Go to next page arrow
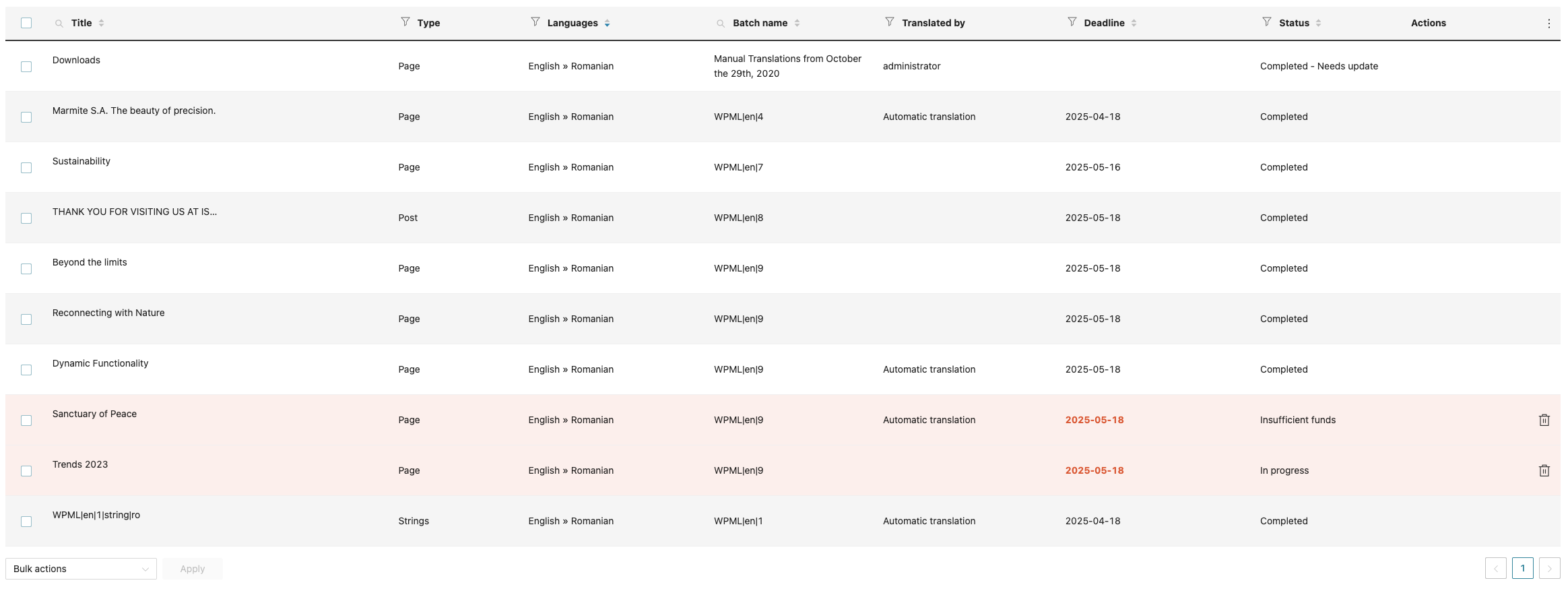Viewport: 1568px width, 591px height. pos(1550,568)
